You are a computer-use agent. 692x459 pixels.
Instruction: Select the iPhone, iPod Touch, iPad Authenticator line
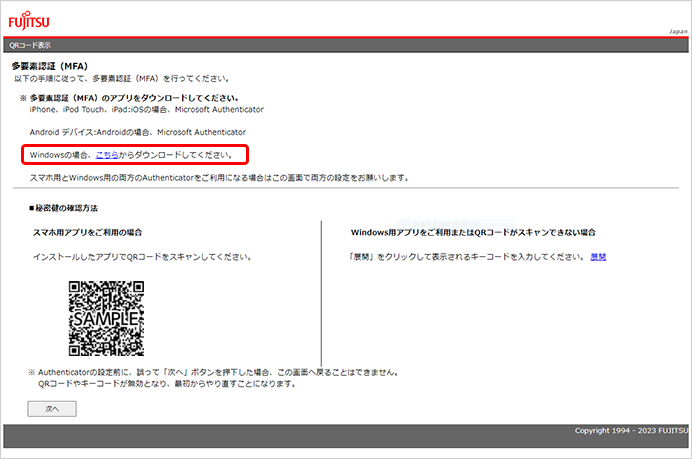[x=147, y=109]
